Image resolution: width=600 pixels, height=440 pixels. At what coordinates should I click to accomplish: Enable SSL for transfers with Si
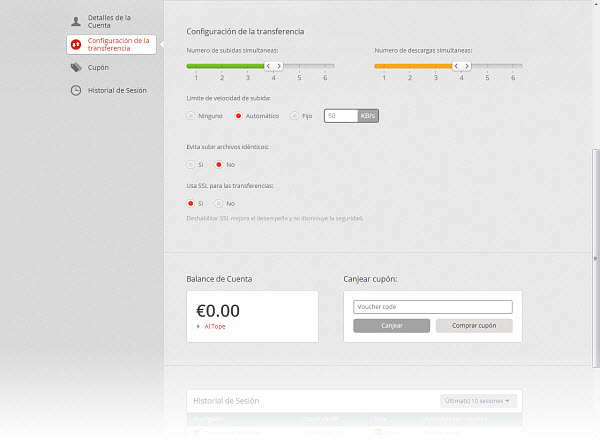pyautogui.click(x=191, y=203)
